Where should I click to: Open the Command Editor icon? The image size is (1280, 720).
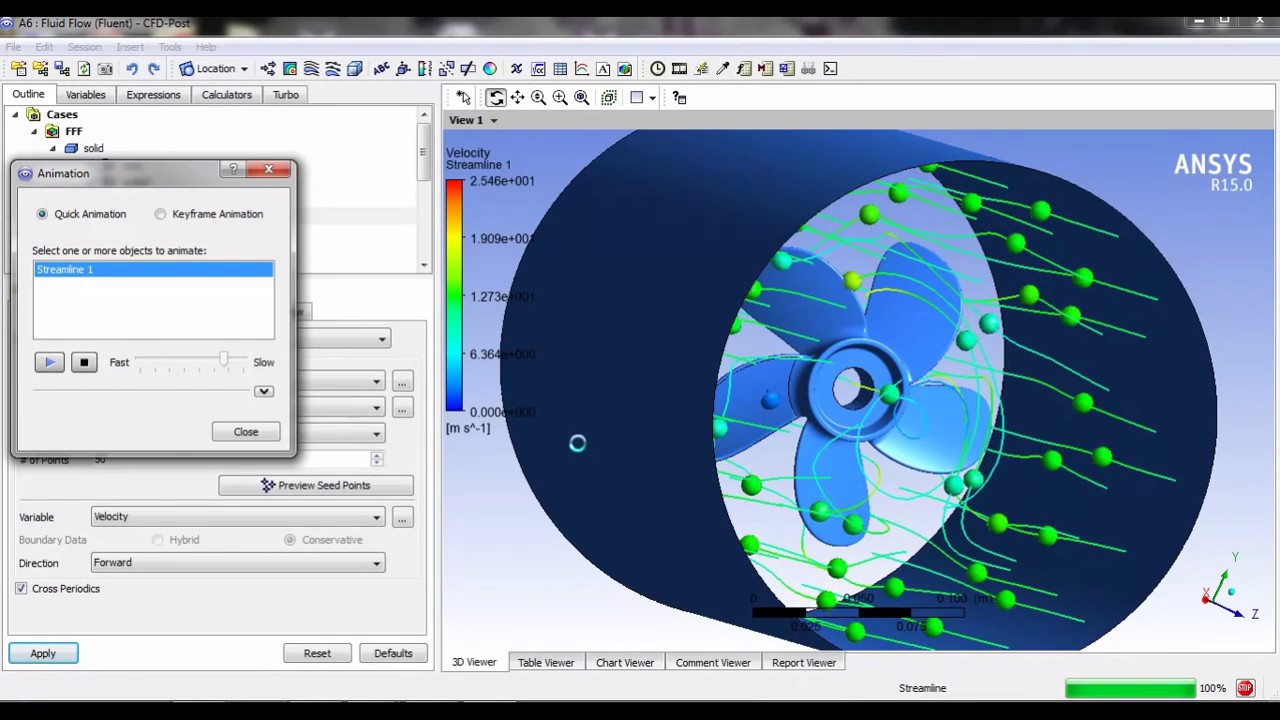click(x=830, y=69)
